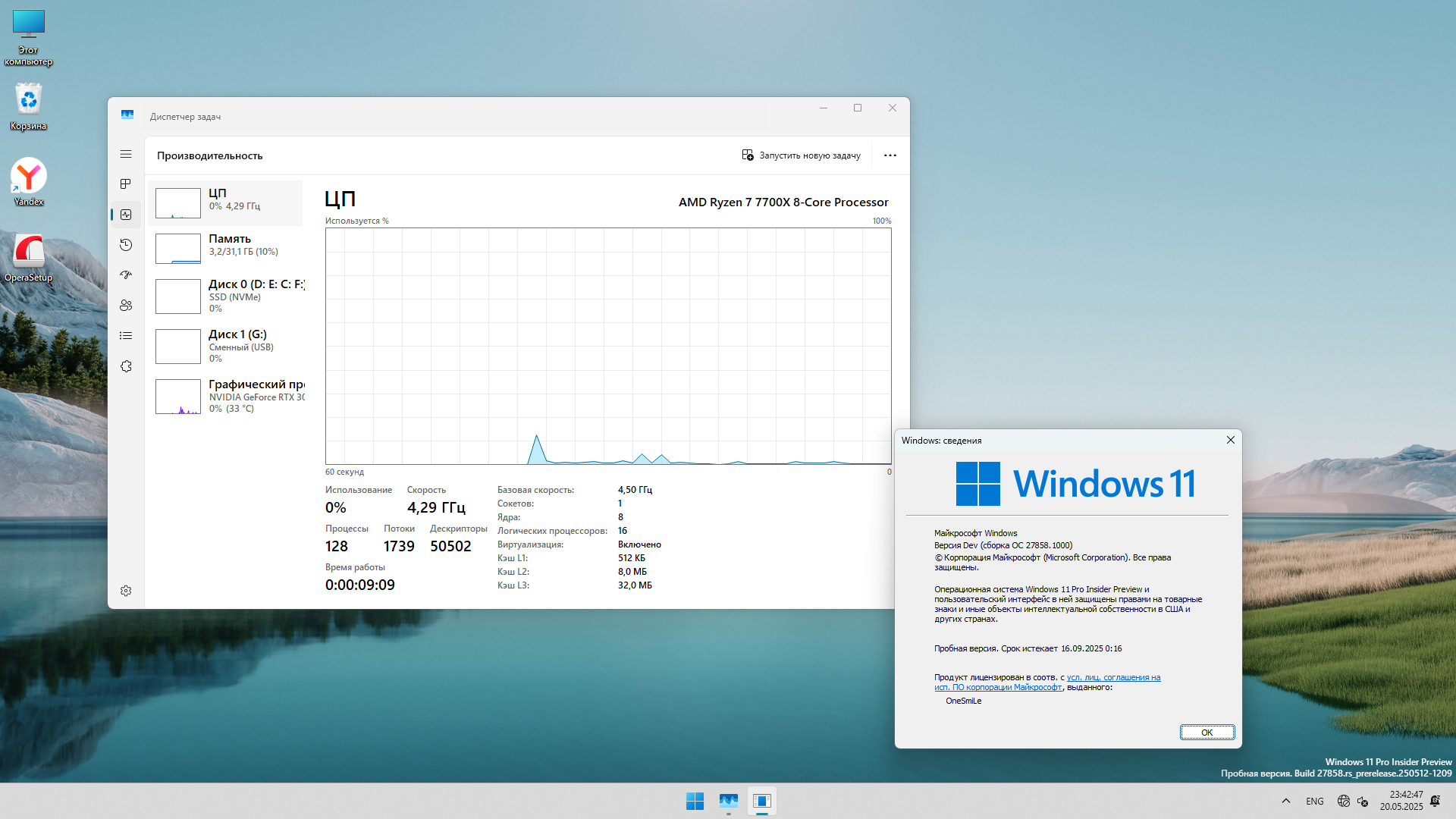
Task: Minimize the Диспетчер задач window
Action: tap(824, 108)
